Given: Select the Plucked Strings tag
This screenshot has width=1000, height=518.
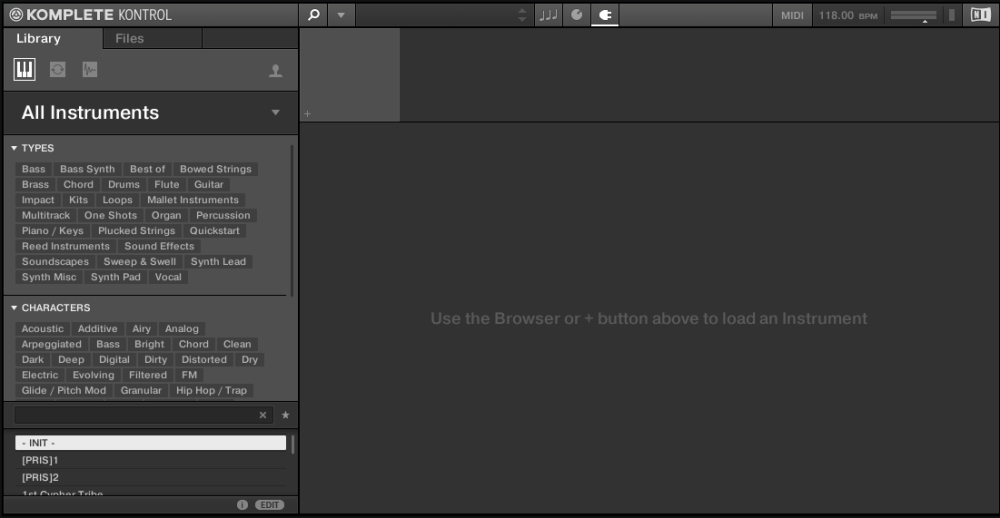Looking at the screenshot, I should click(x=136, y=230).
